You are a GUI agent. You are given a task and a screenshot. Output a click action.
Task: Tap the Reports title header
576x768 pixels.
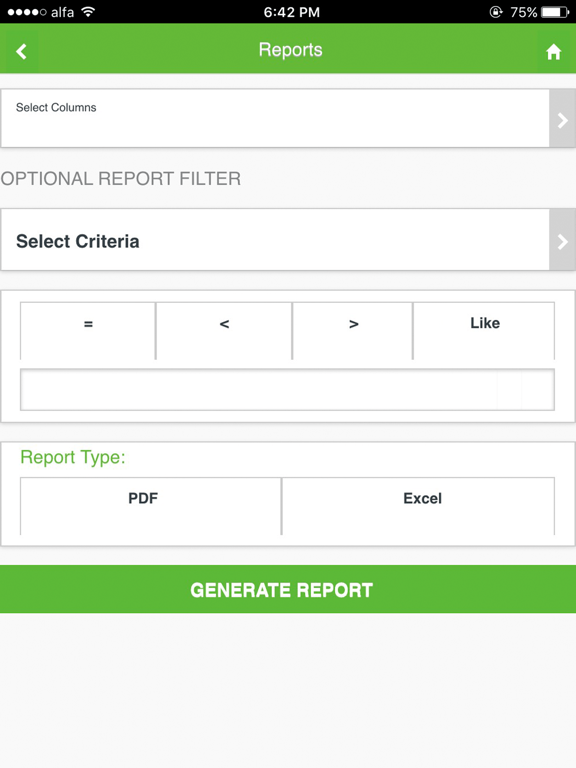point(290,50)
